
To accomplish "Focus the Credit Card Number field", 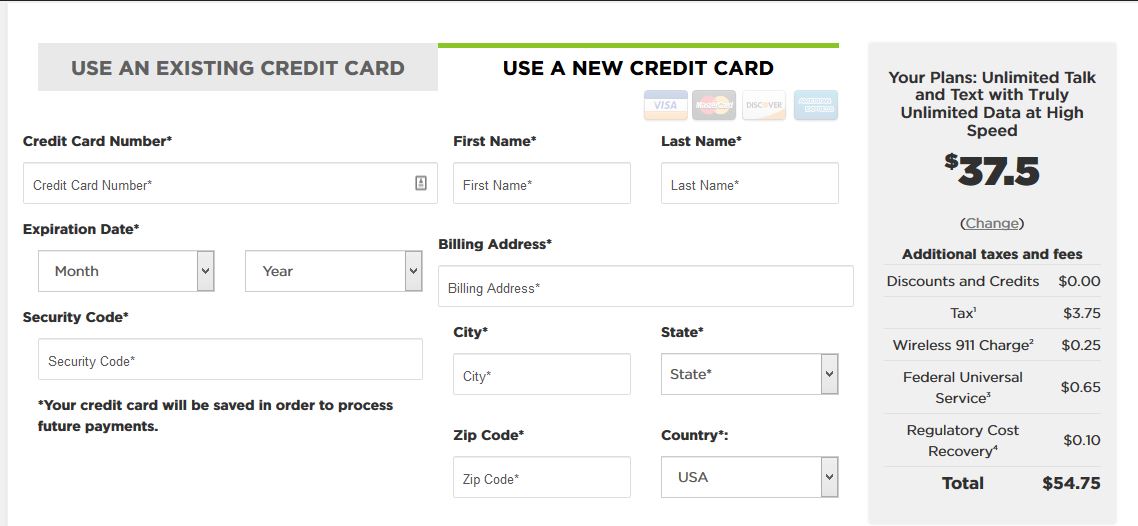I will click(x=230, y=183).
